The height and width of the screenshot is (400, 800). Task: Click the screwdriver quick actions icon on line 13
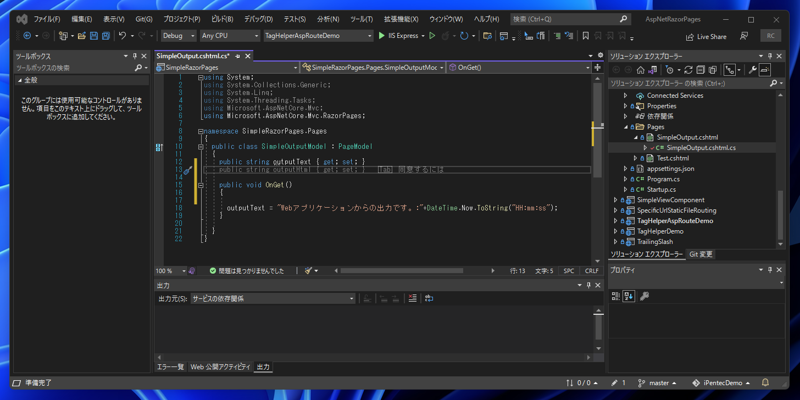pos(187,170)
